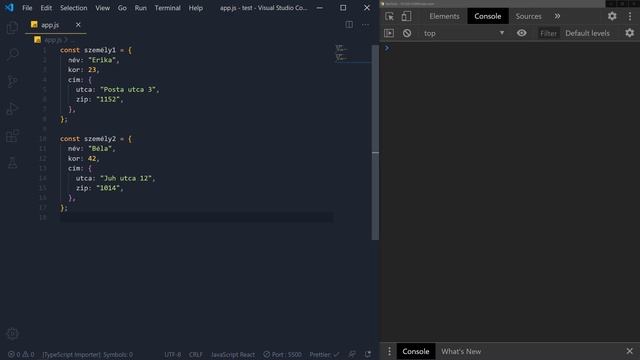Open DevTools settings gear
Image resolution: width=640 pixels, height=360 pixels.
(612, 16)
